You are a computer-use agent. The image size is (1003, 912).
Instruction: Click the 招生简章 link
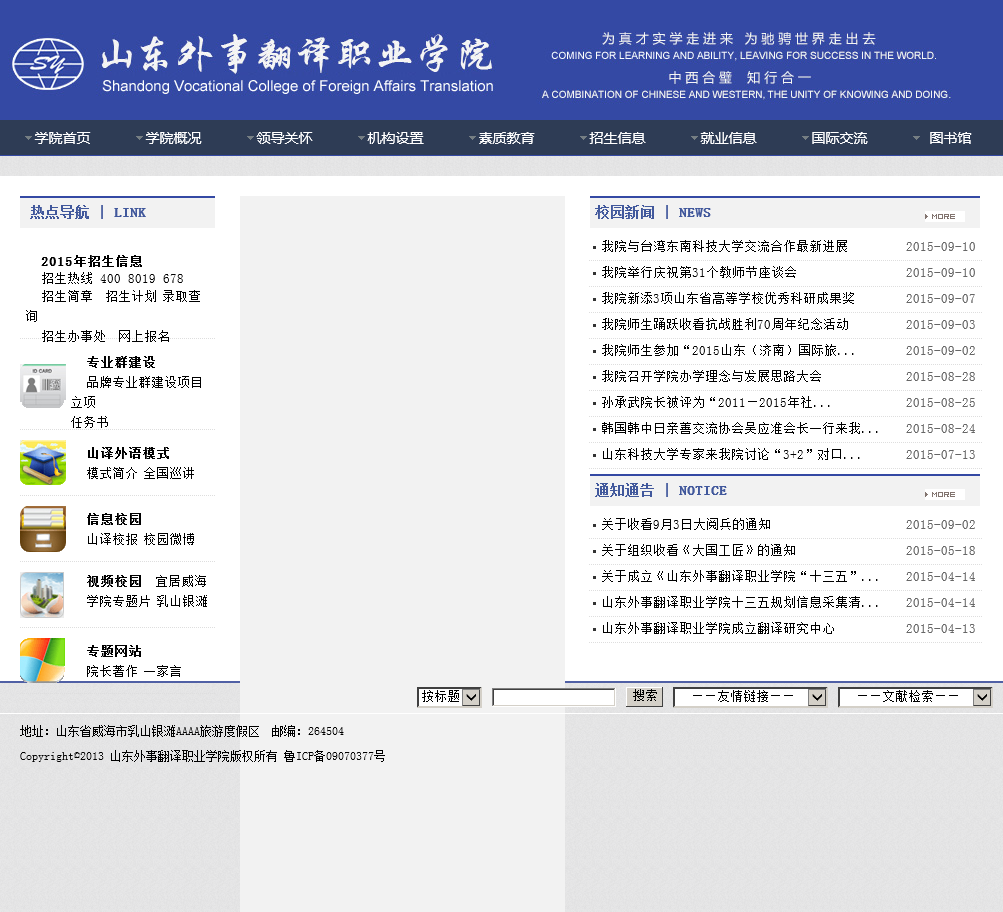(67, 296)
